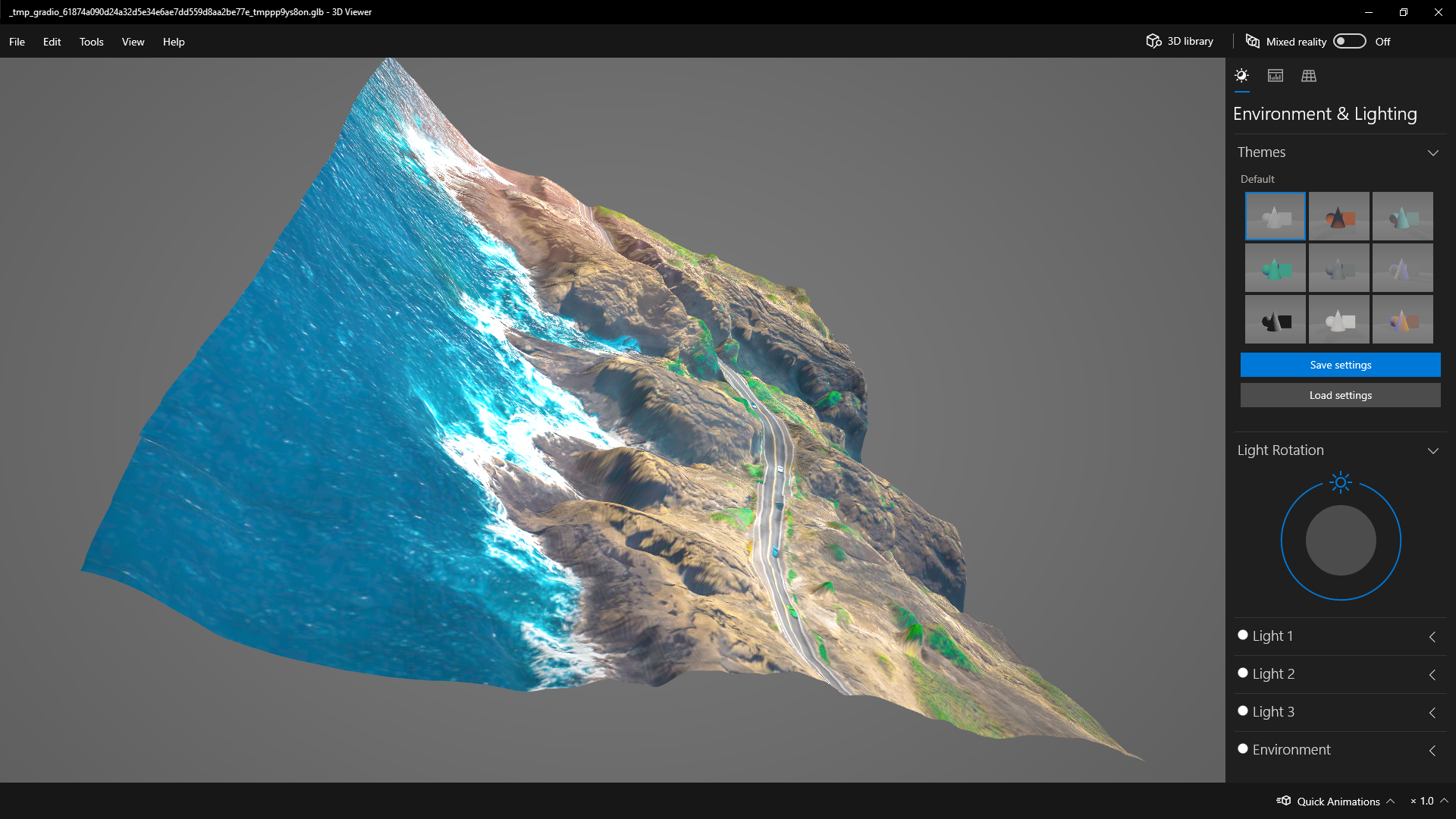Open the Grid & Views panel icon
This screenshot has height=819, width=1456.
[x=1309, y=75]
